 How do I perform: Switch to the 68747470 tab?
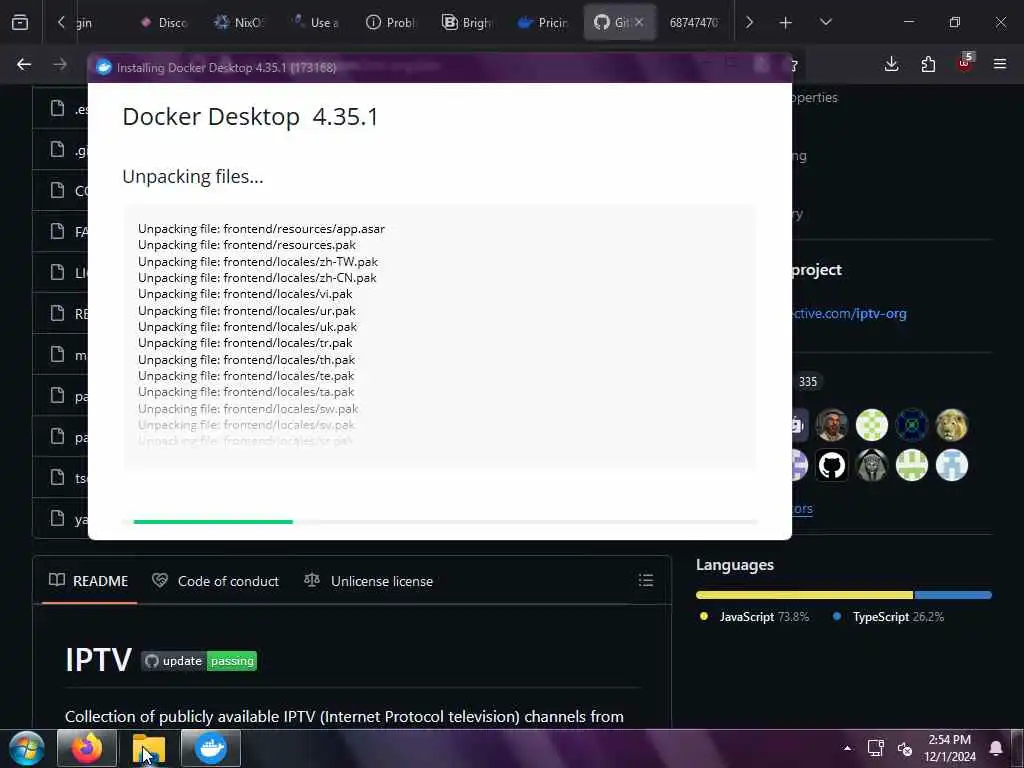694,23
